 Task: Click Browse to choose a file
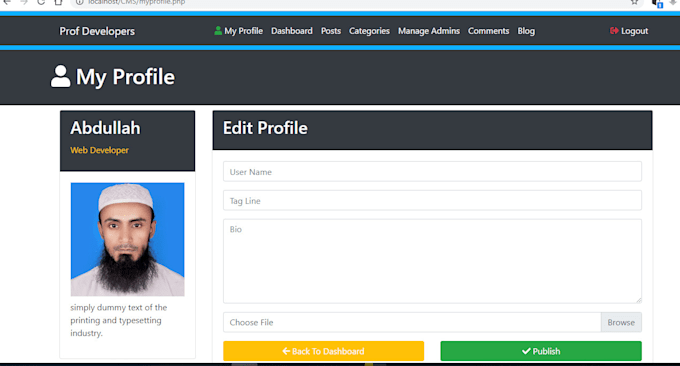pos(621,322)
